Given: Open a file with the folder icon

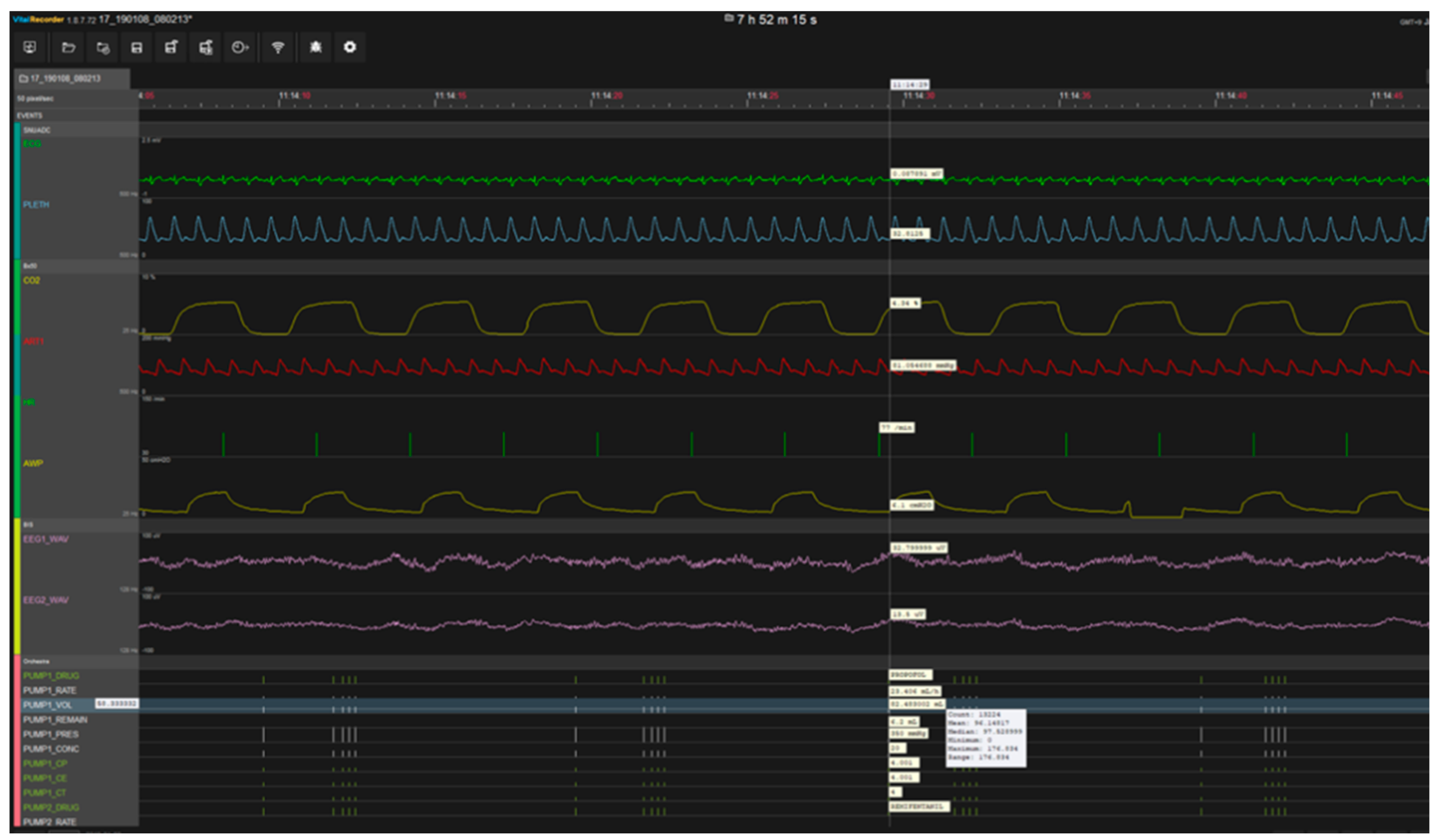Looking at the screenshot, I should click(68, 47).
